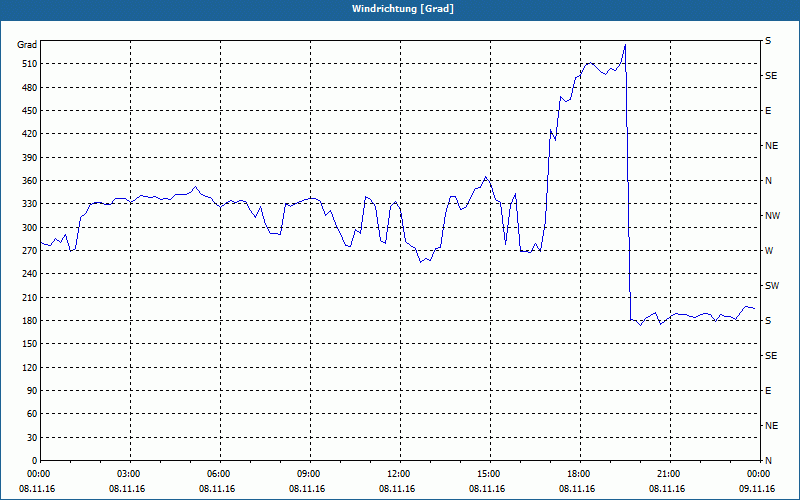Click the 00:00 label above the first 08.11.16
The image size is (800, 500).
[x=39, y=473]
